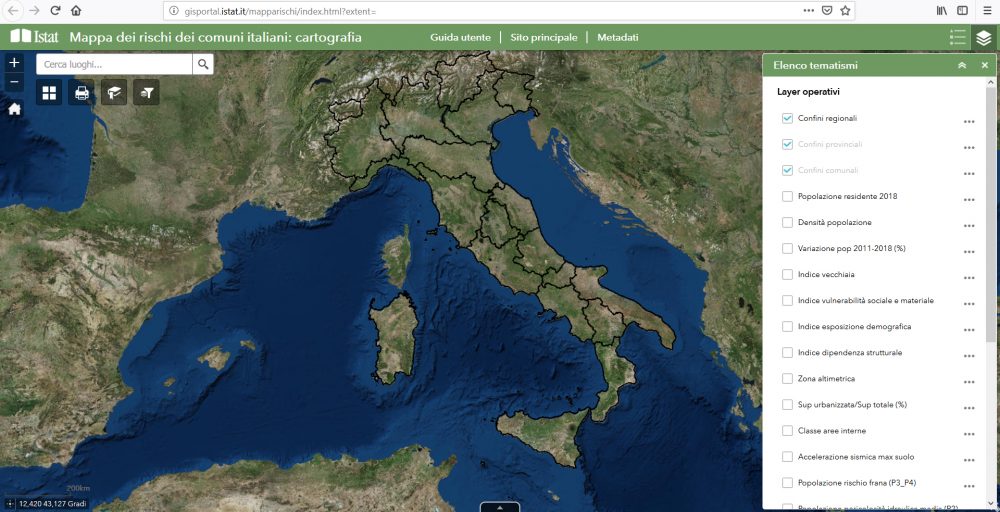Click the Layer operativi heading
This screenshot has width=1000, height=512.
click(808, 92)
